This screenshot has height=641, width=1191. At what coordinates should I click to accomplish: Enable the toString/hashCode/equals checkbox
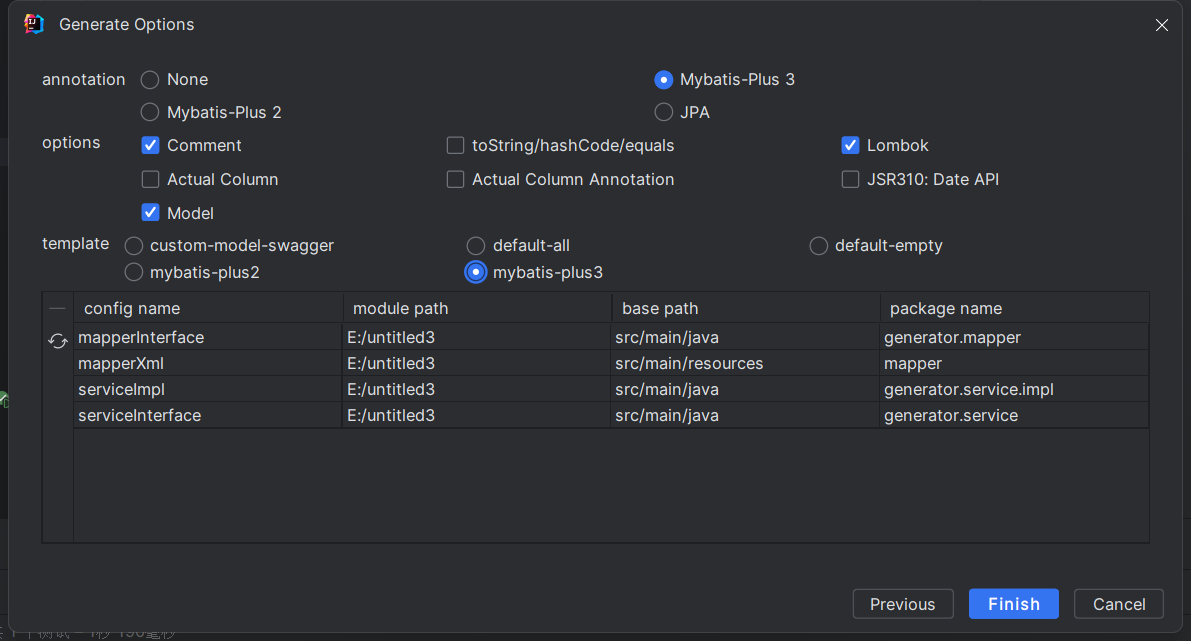click(x=455, y=145)
